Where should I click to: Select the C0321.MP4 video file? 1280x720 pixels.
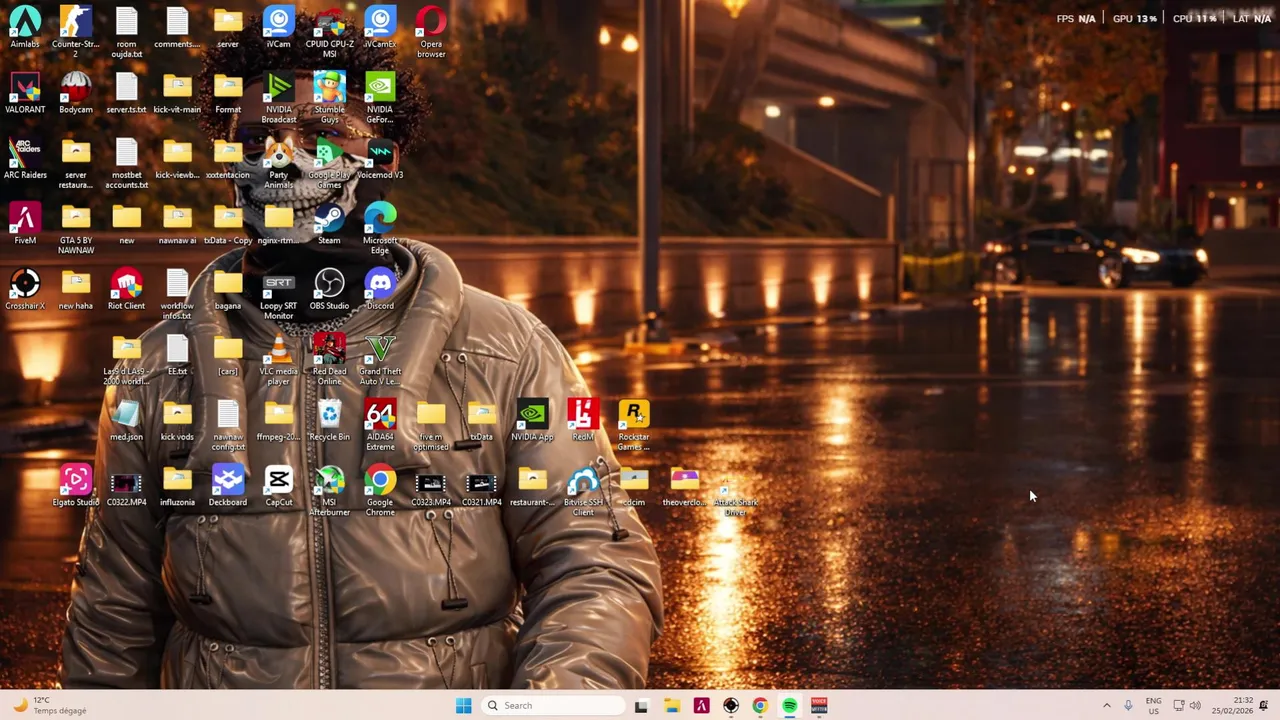[x=481, y=486]
